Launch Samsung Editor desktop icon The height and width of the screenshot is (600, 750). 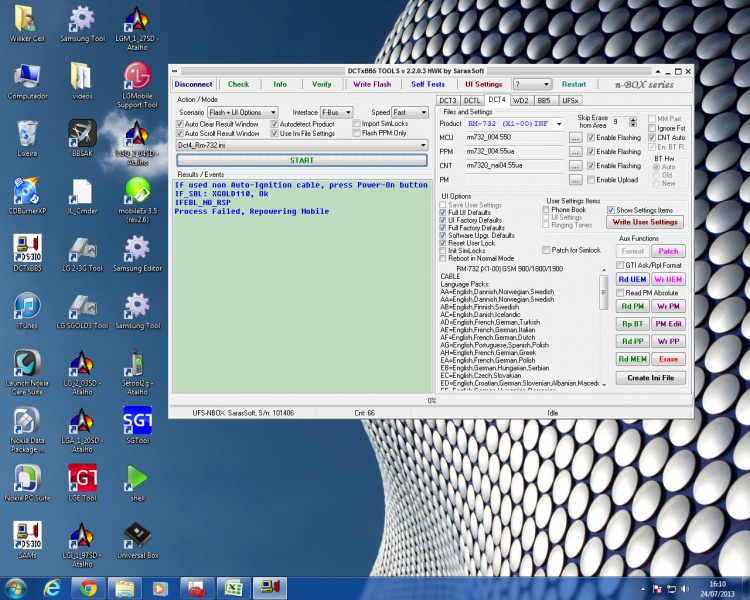[137, 254]
